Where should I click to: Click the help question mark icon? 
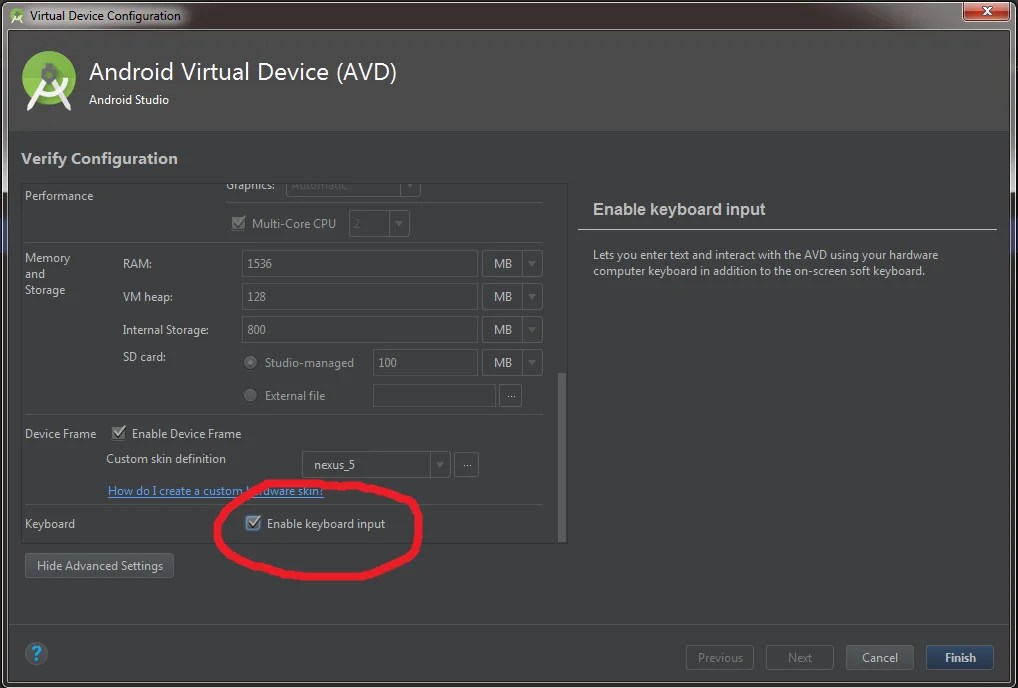pyautogui.click(x=36, y=653)
